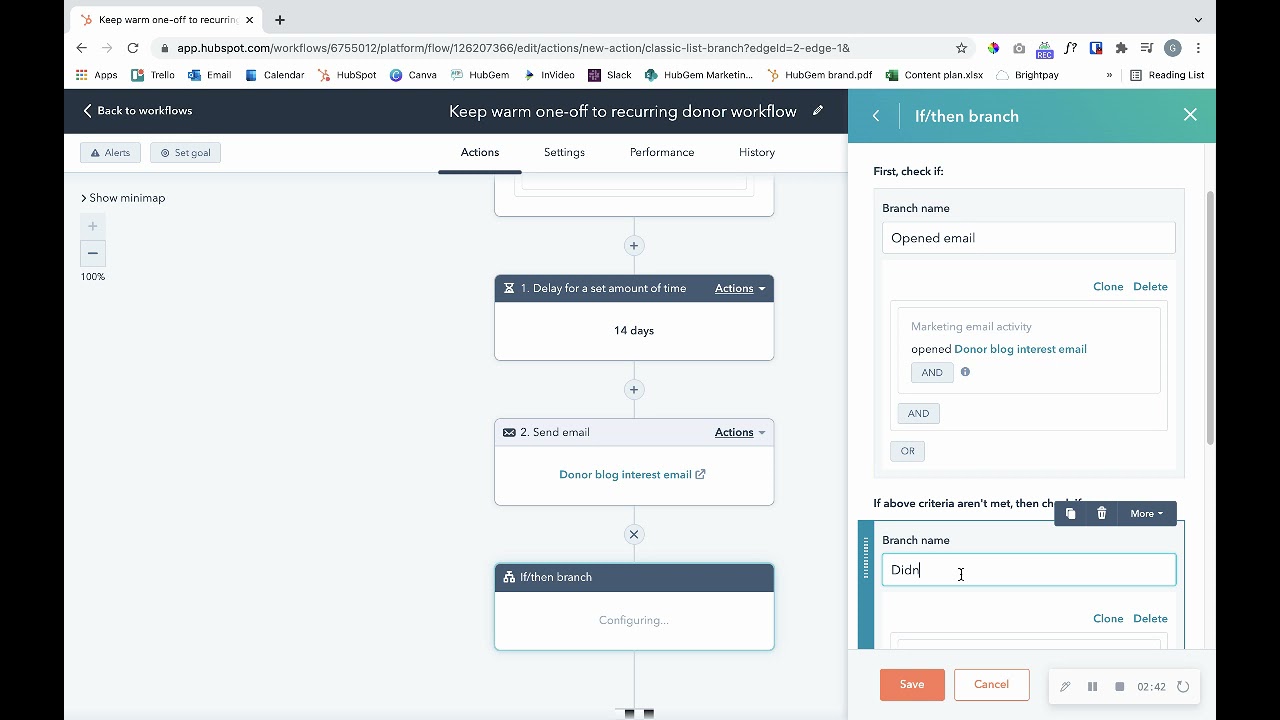Click the X connector above If/then branch

pyautogui.click(x=634, y=534)
